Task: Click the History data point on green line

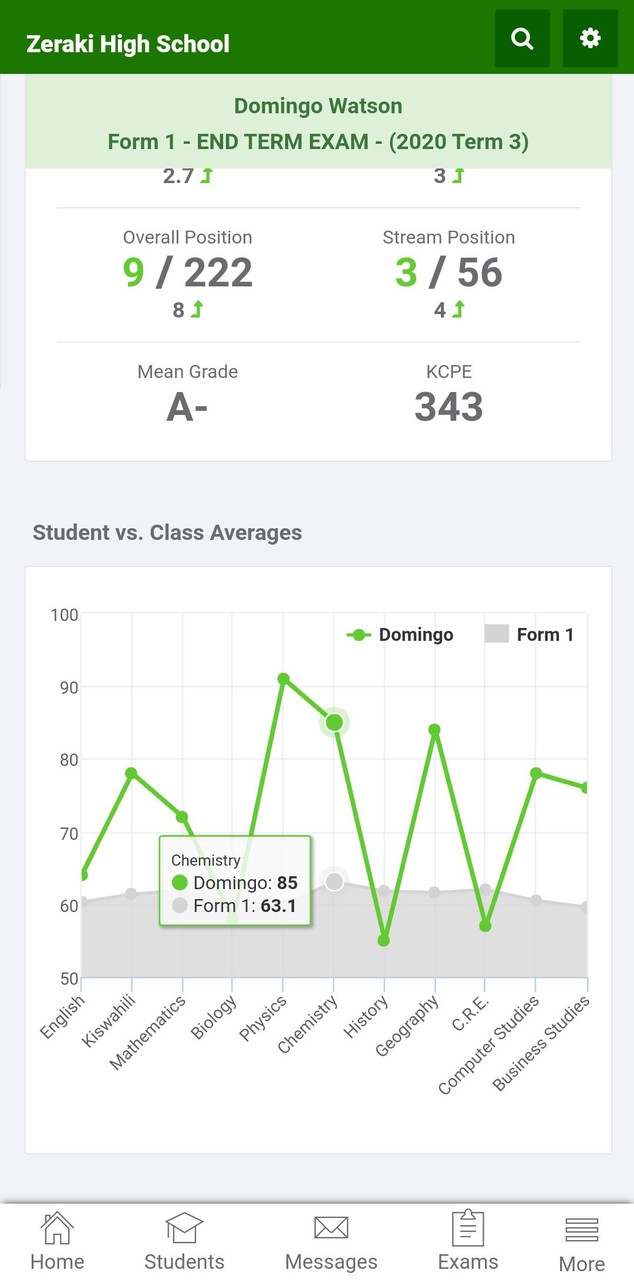Action: click(x=384, y=940)
